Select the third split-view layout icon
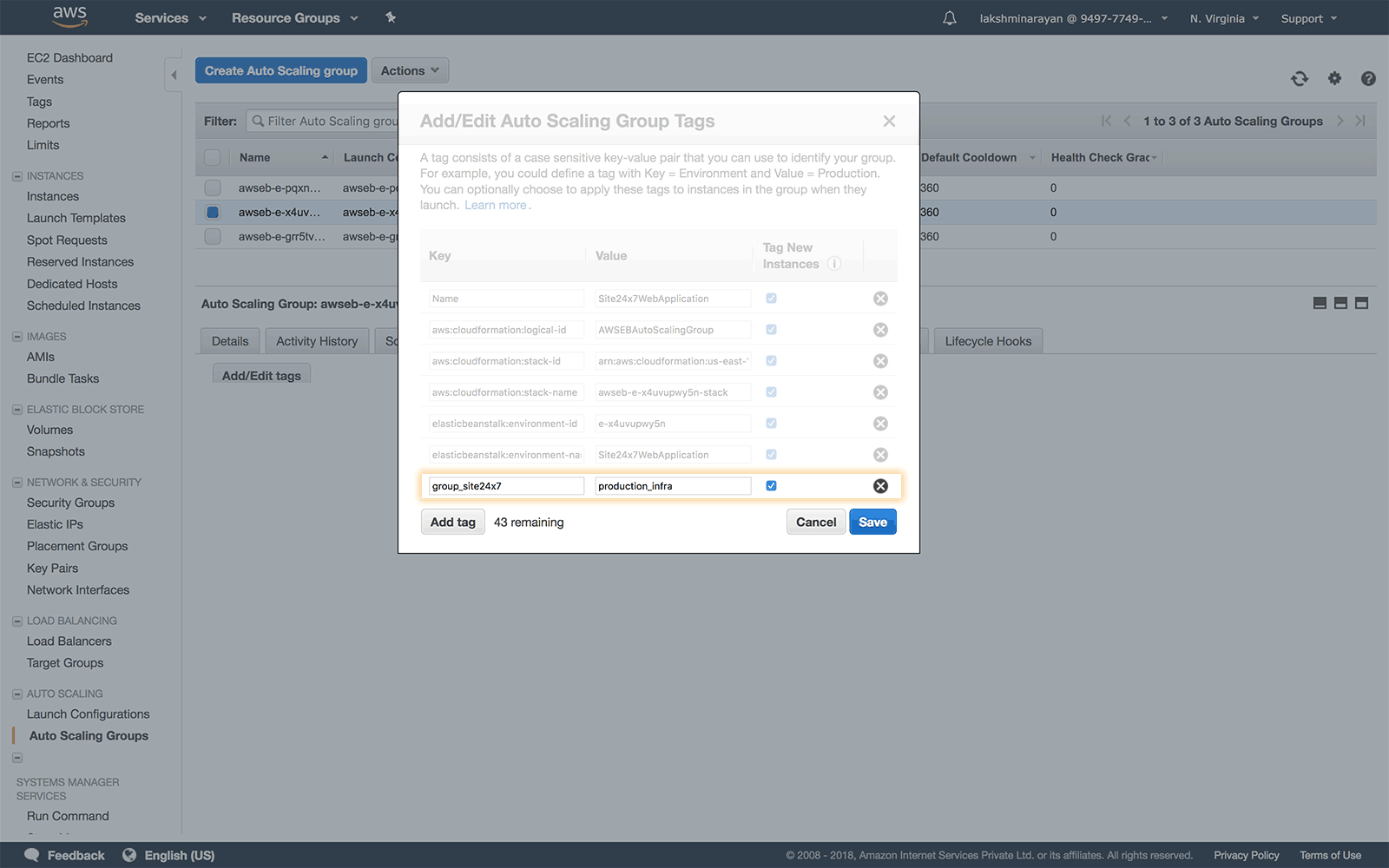The height and width of the screenshot is (868, 1389). [1361, 304]
